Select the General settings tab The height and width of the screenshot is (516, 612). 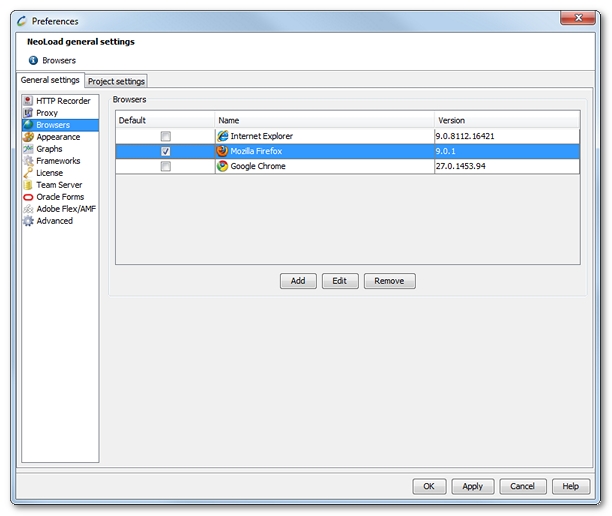click(50, 80)
